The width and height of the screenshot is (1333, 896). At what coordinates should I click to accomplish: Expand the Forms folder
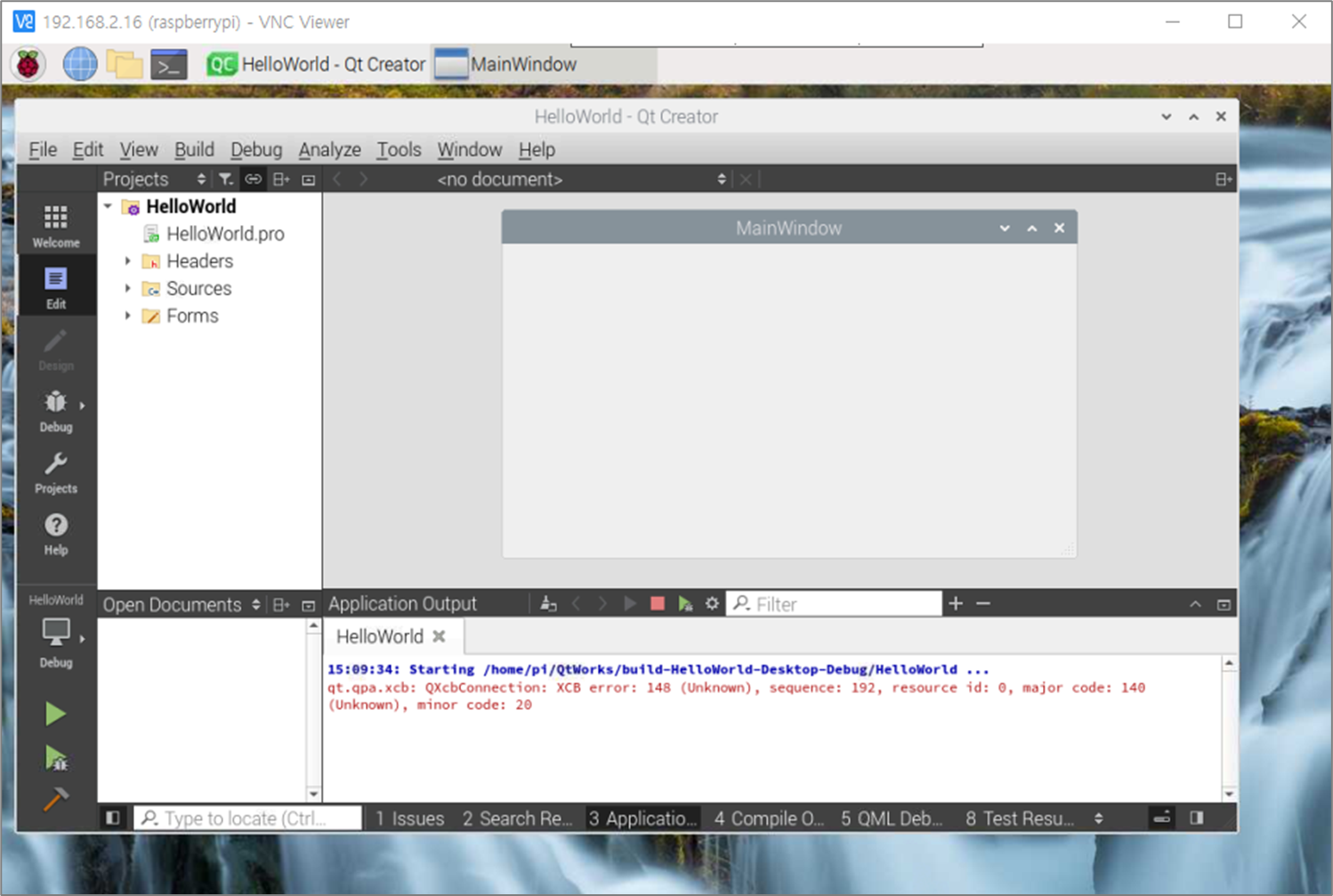(127, 316)
